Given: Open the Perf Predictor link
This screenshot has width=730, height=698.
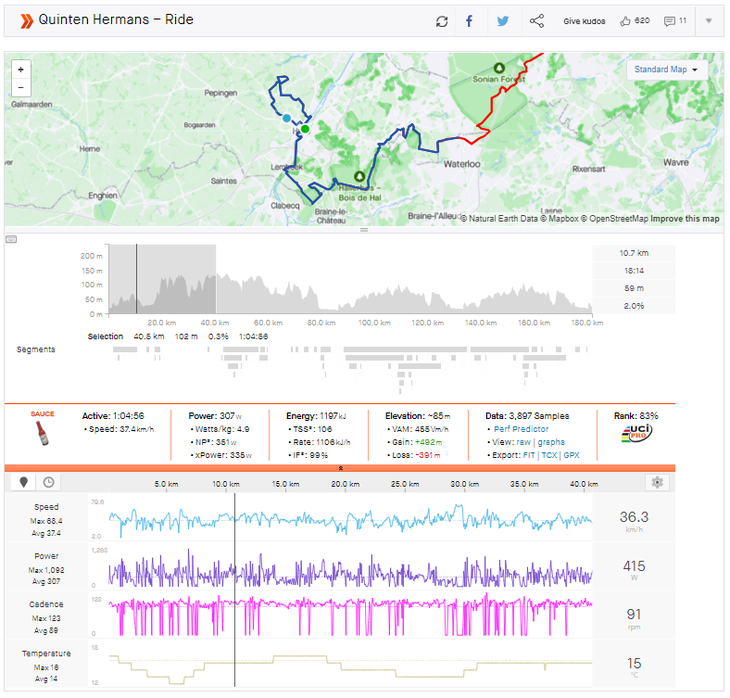Looking at the screenshot, I should (x=521, y=429).
